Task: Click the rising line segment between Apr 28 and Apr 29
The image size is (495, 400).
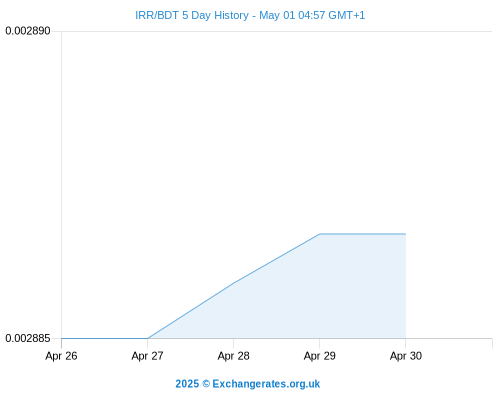Action: pyautogui.click(x=276, y=259)
